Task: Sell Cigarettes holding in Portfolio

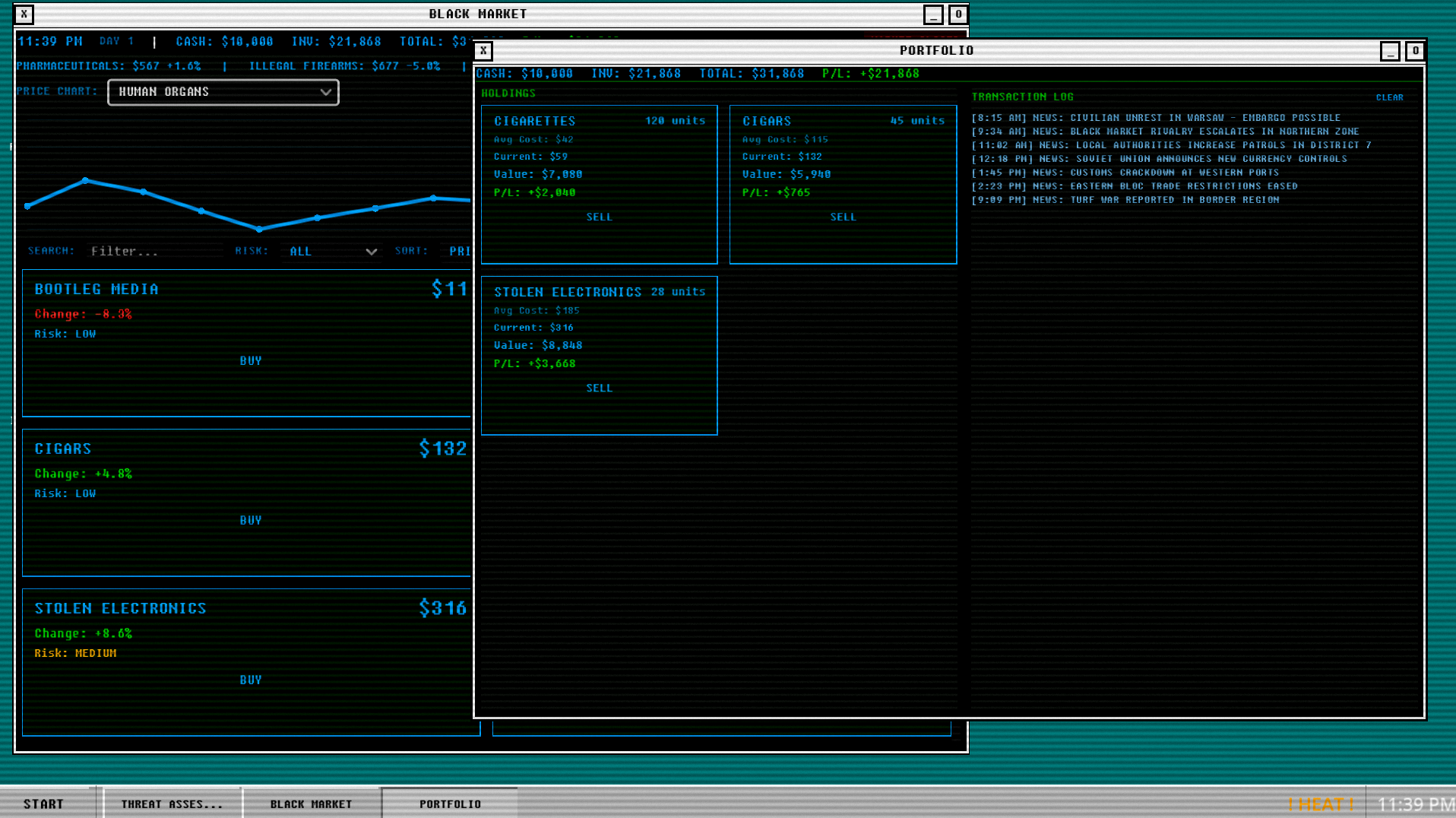Action: [599, 217]
